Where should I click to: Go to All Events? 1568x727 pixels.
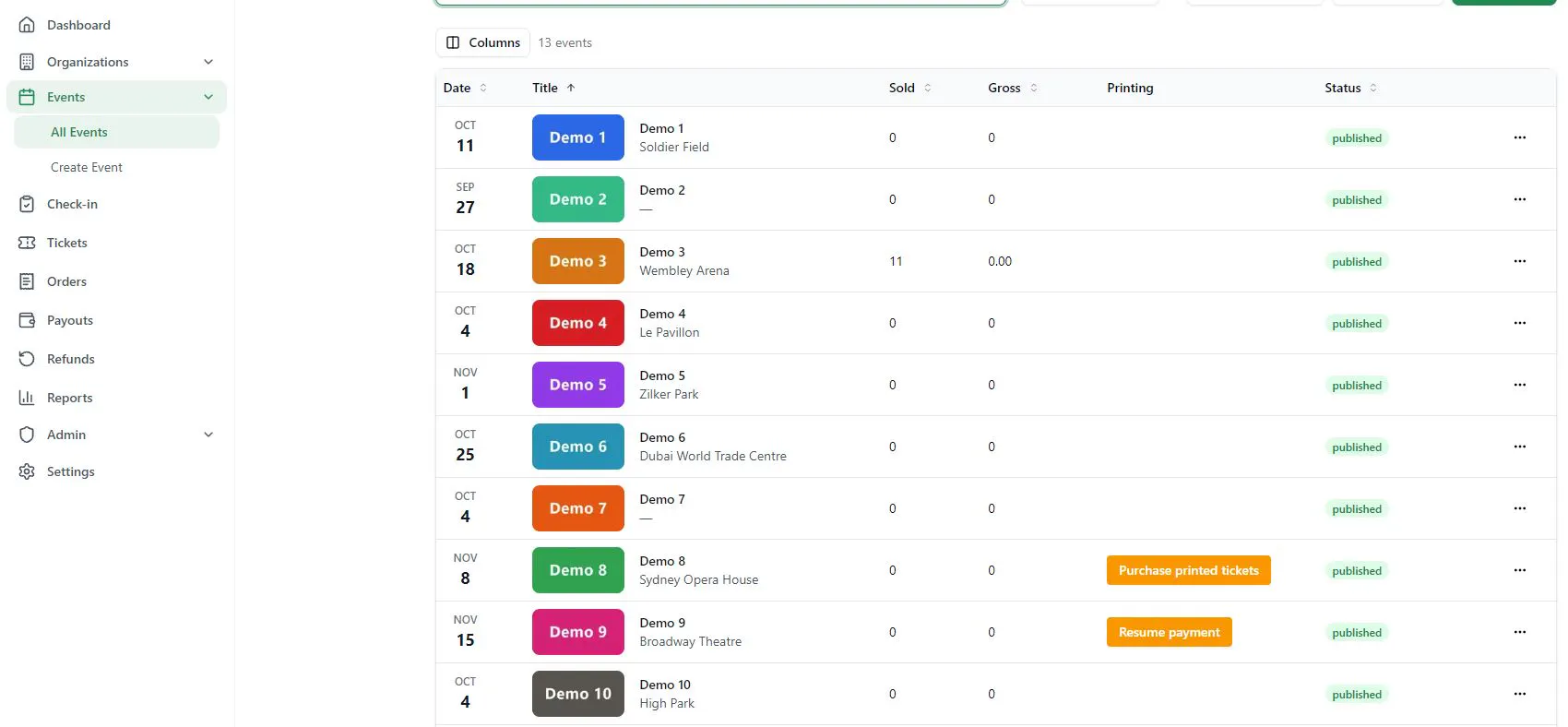[x=117, y=132]
